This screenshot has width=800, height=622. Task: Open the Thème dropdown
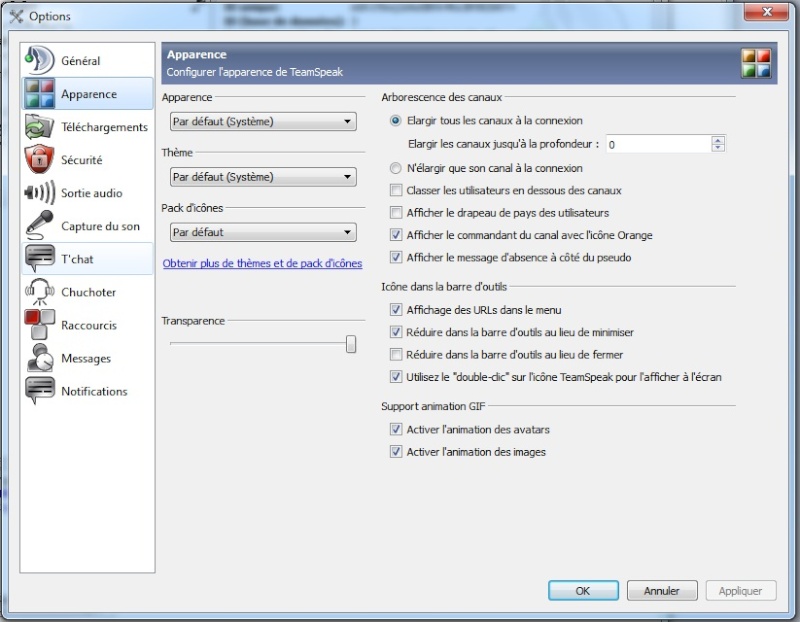click(x=263, y=177)
